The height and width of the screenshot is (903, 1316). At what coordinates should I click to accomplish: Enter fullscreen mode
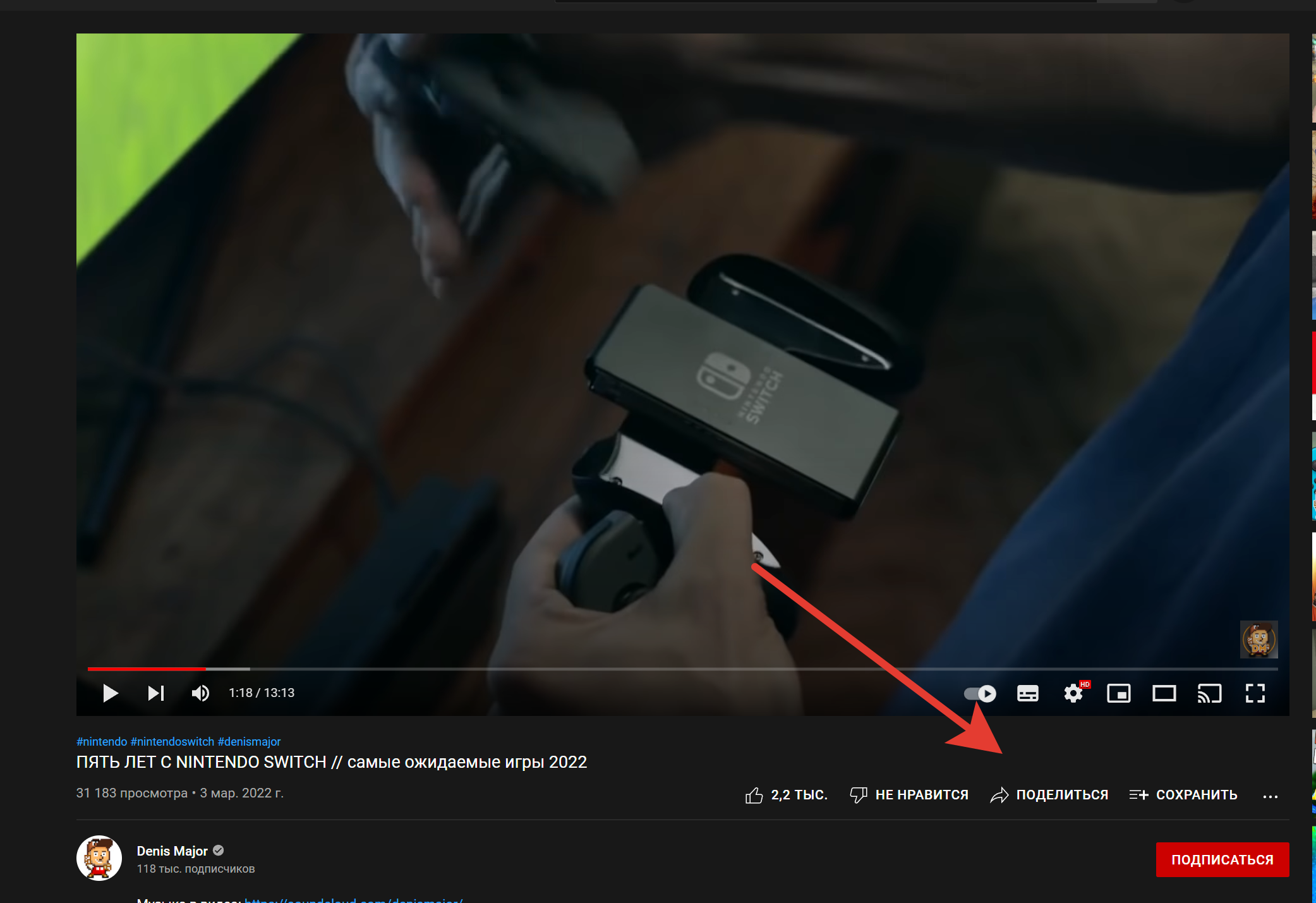tap(1255, 694)
